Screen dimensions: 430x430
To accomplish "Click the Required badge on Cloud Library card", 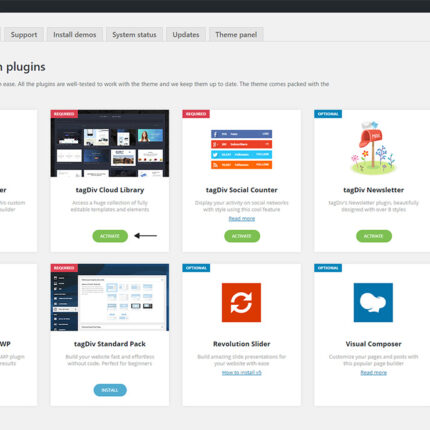I will 64,114.
